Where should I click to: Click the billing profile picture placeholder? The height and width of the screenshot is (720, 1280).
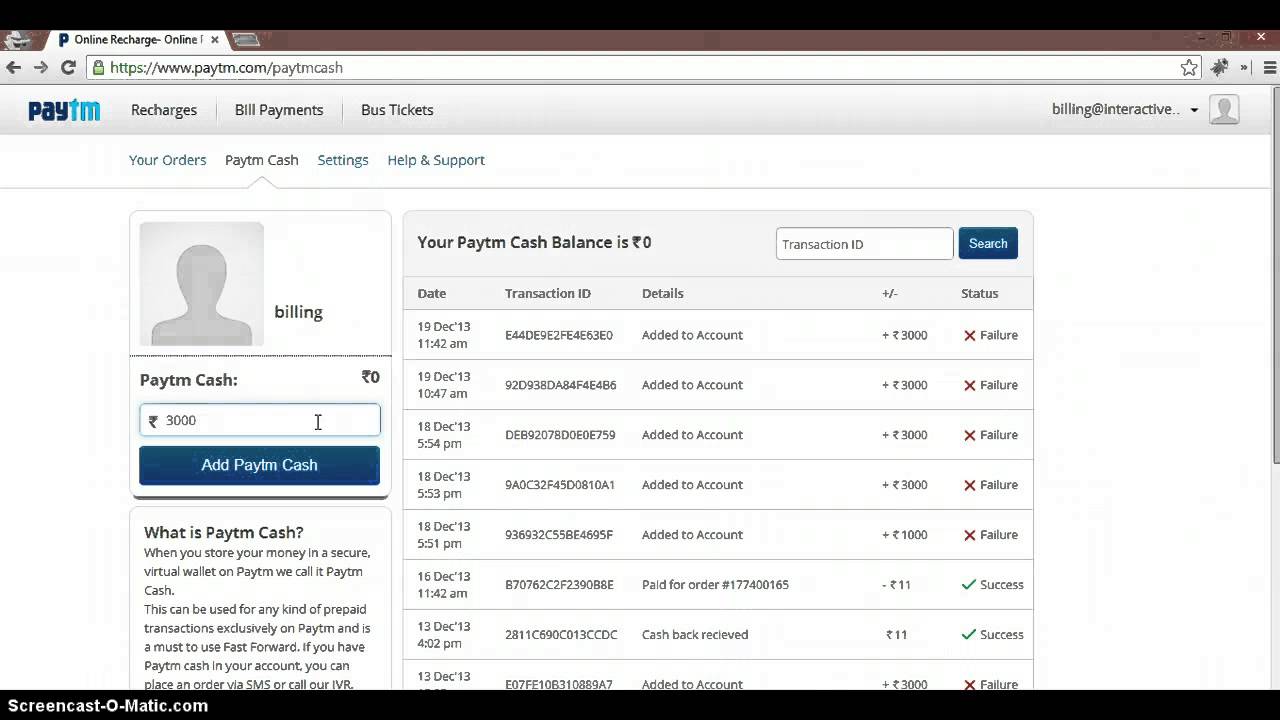point(202,284)
